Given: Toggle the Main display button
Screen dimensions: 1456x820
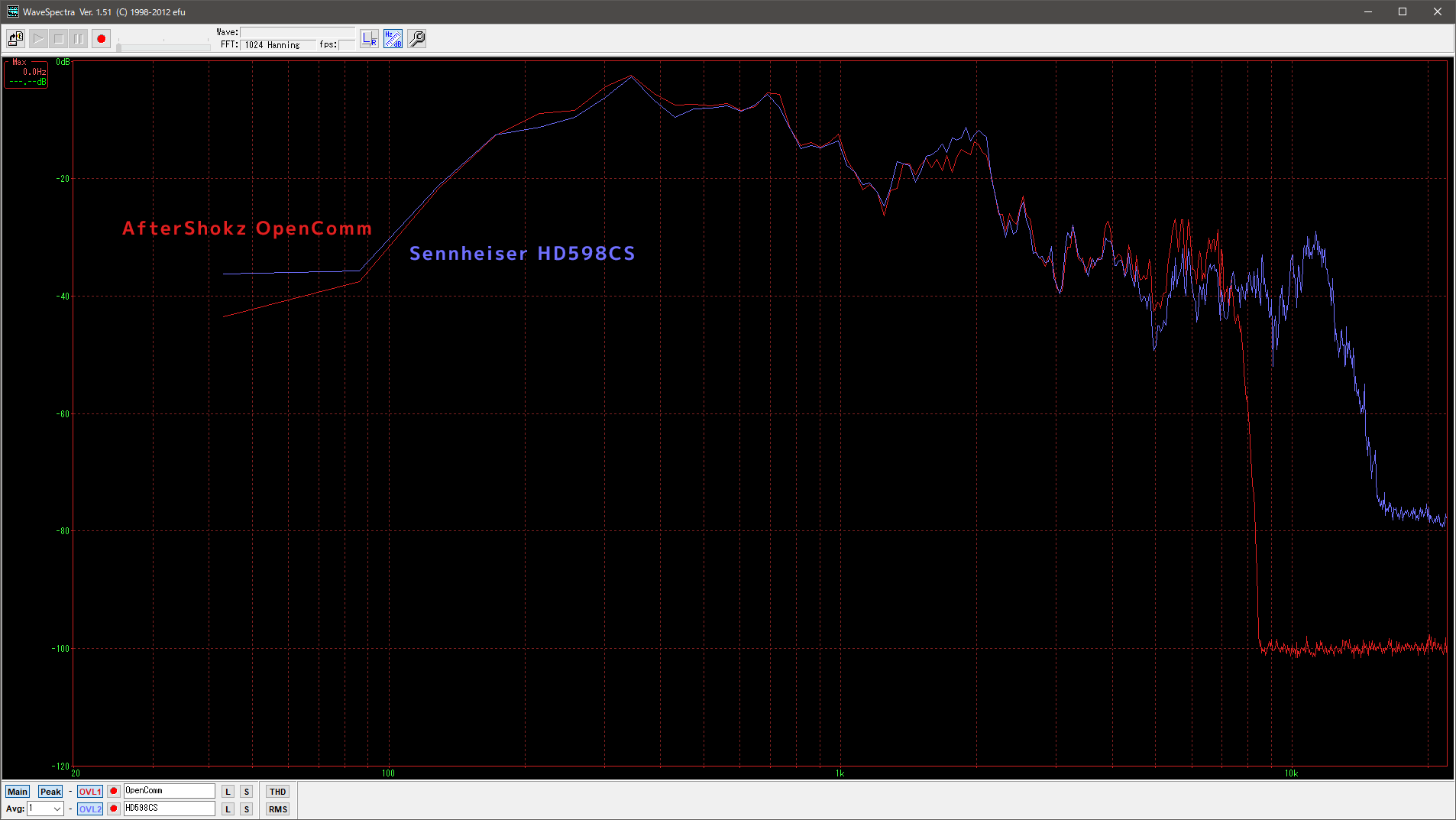Looking at the screenshot, I should pos(17,792).
